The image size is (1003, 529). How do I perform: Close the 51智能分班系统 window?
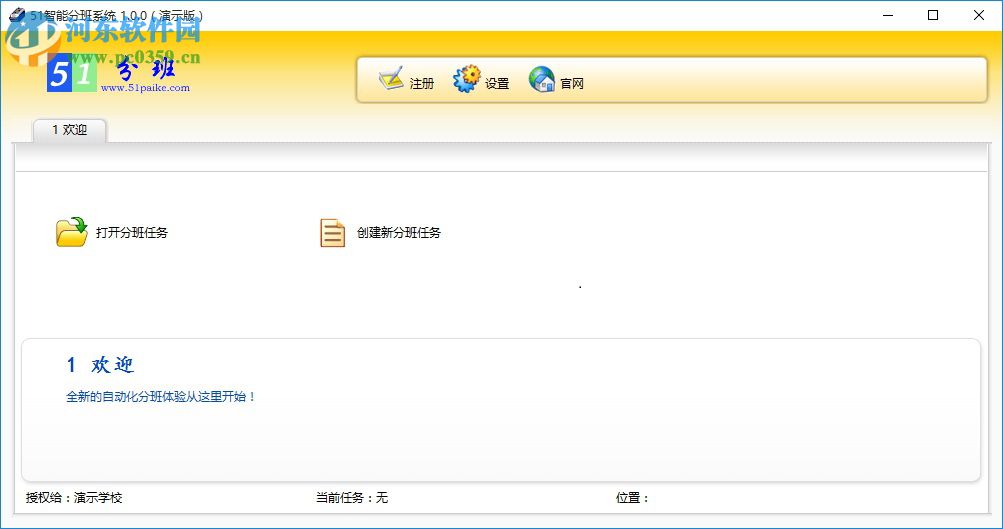click(979, 15)
